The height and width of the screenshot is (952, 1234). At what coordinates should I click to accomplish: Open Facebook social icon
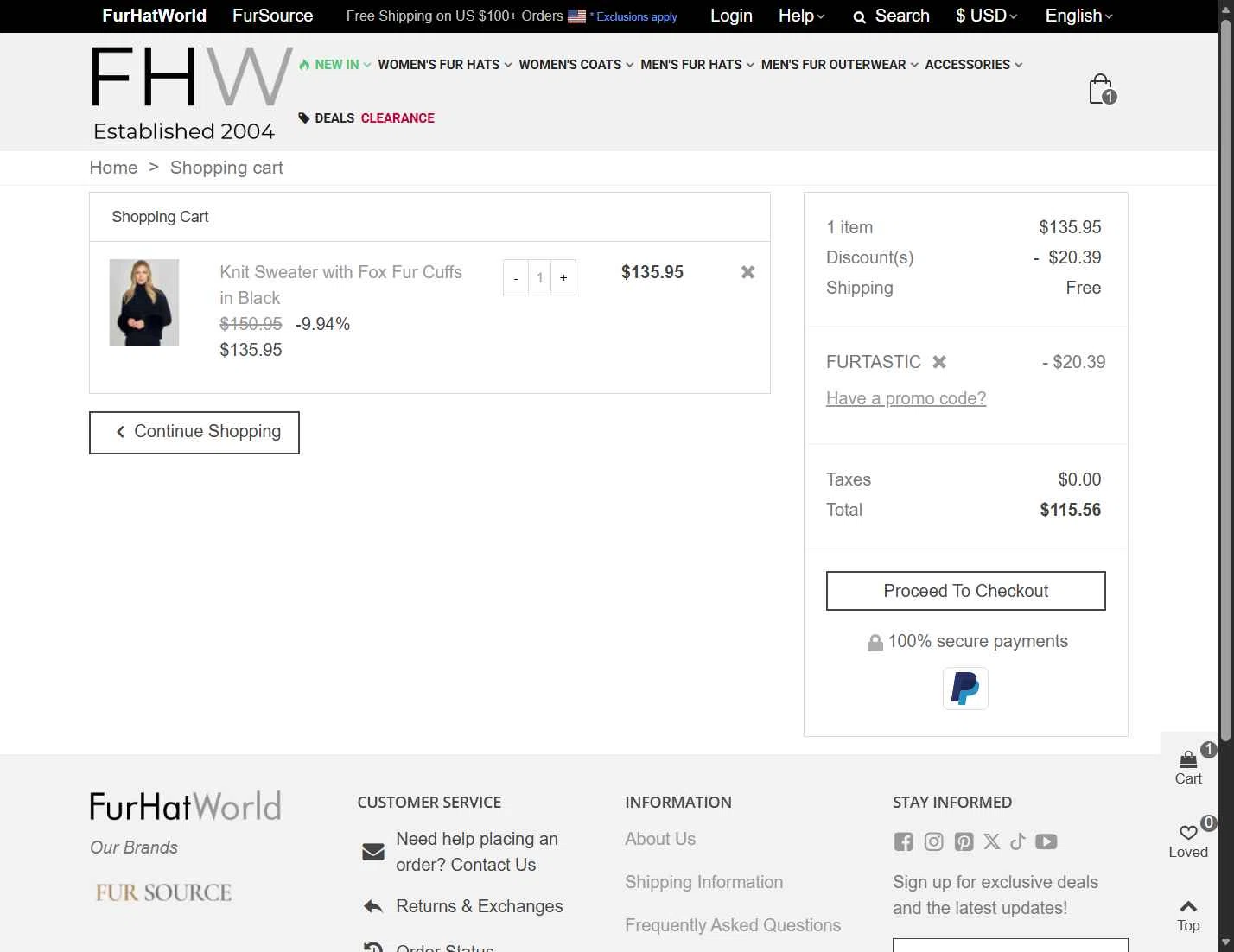903,841
